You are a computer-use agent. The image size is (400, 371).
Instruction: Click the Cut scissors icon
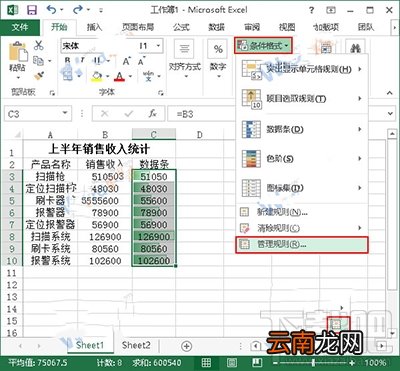(x=39, y=45)
